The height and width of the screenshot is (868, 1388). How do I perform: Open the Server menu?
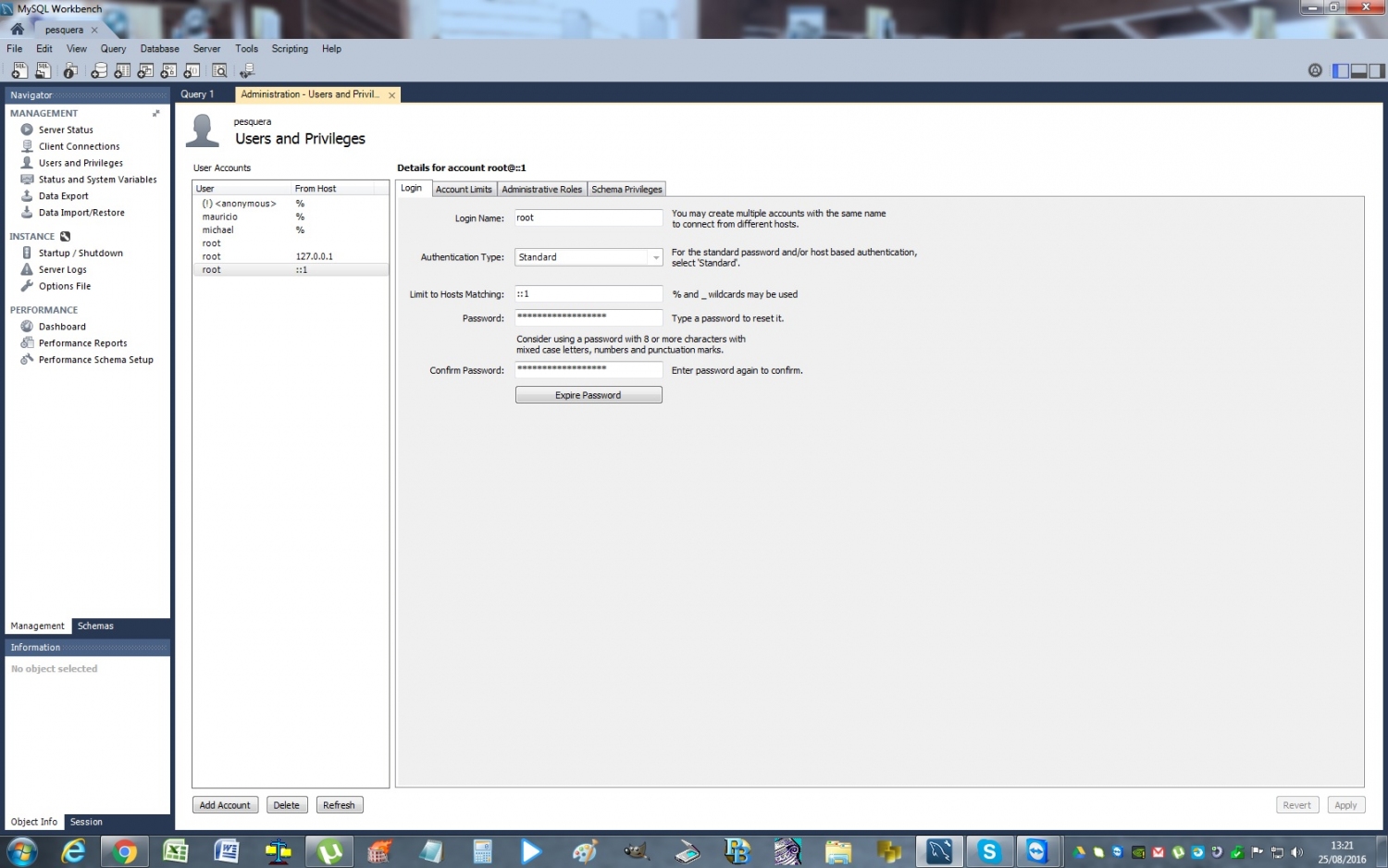pos(206,49)
